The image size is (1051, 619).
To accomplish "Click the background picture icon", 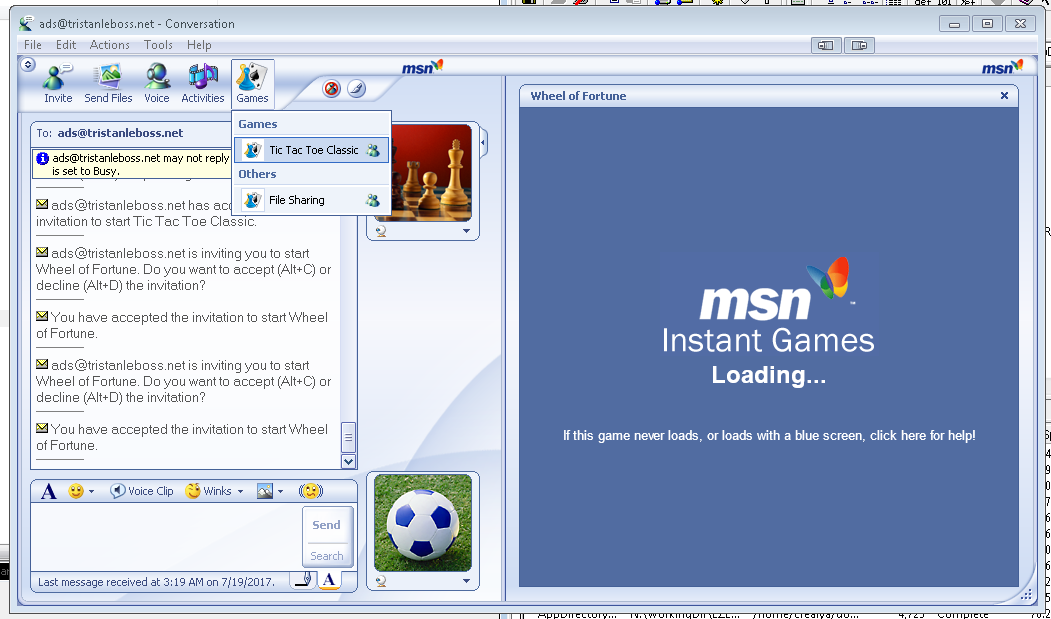I will click(265, 492).
